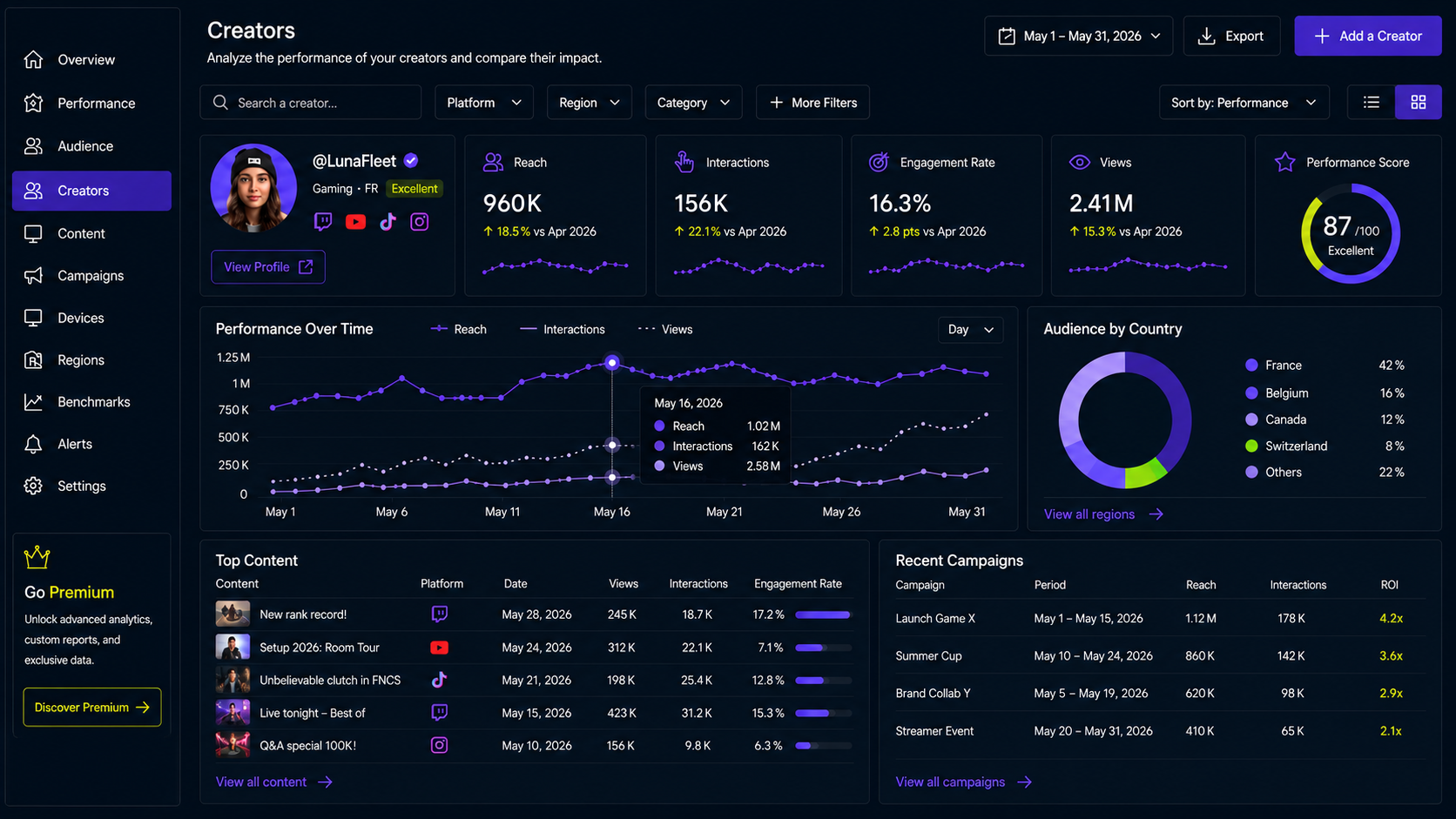The height and width of the screenshot is (819, 1456).
Task: Toggle Views series in chart legend
Action: pos(665,329)
